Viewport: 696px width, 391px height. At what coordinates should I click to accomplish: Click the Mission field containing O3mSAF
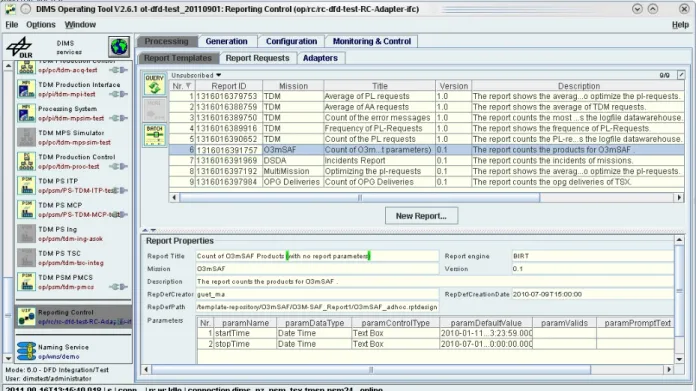(x=317, y=269)
